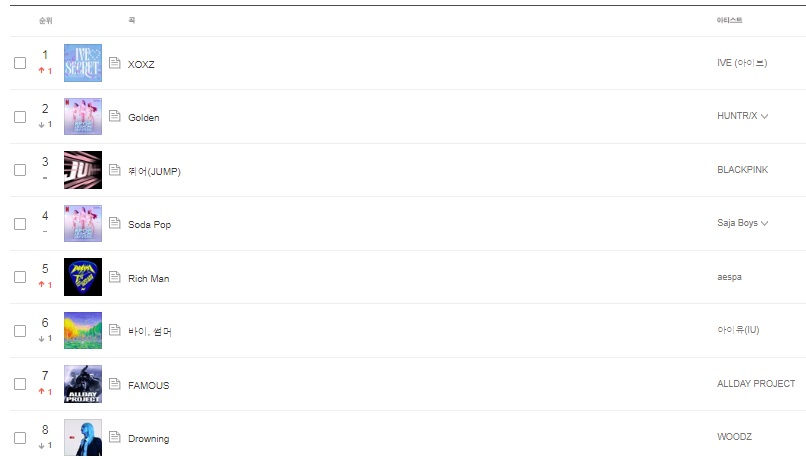Viewport: 806px width, 459px height.
Task: Open the IVE SECRET album cover
Action: coord(83,63)
